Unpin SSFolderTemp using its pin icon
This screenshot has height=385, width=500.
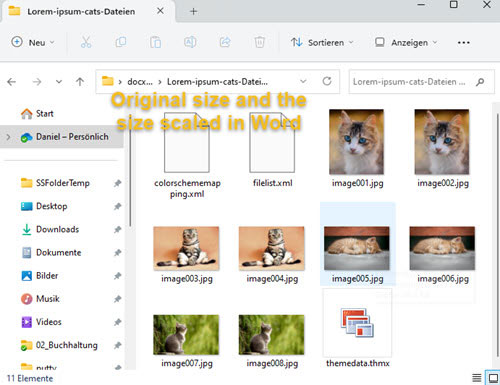117,183
